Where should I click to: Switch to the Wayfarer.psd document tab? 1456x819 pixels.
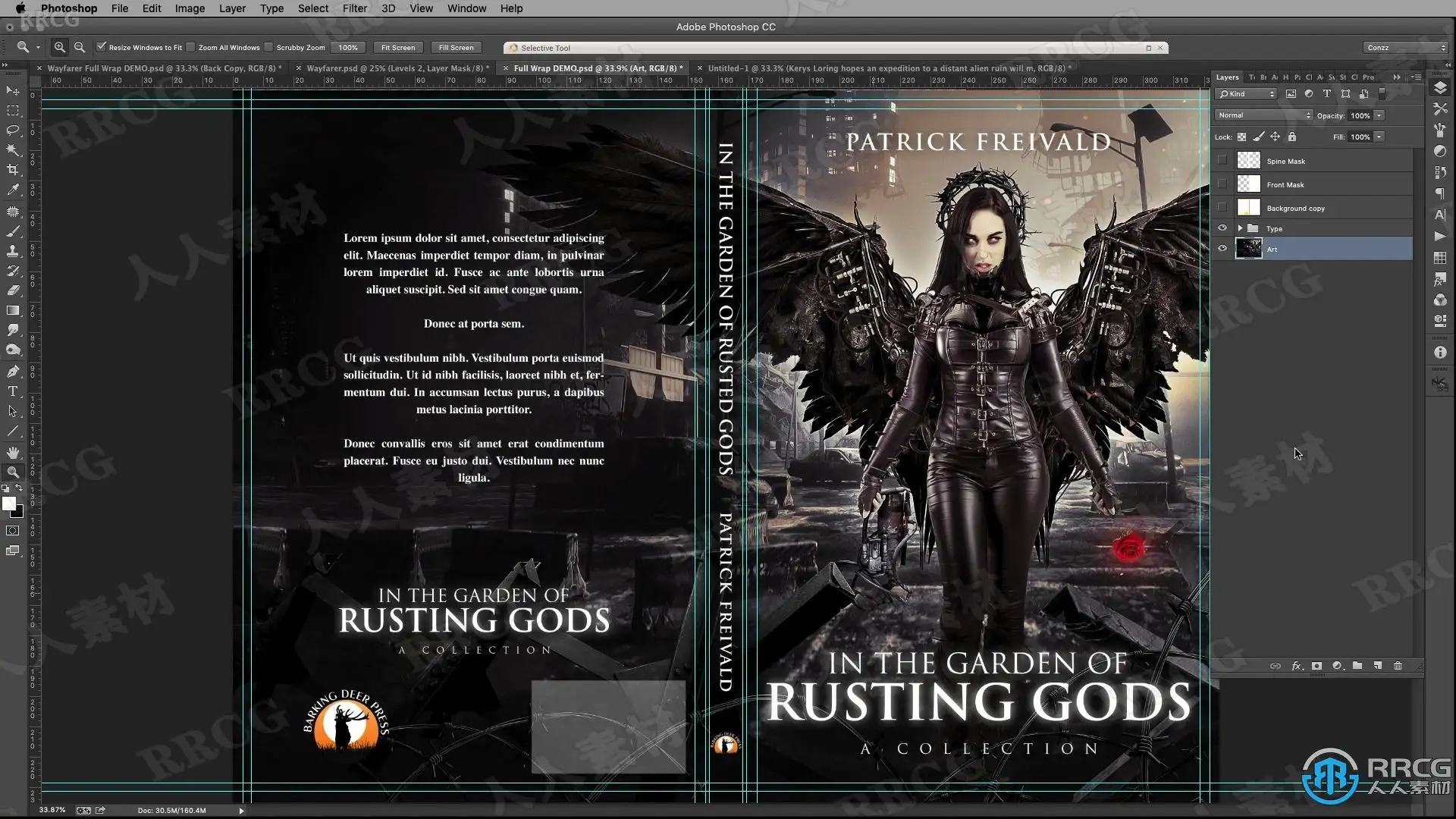[394, 68]
